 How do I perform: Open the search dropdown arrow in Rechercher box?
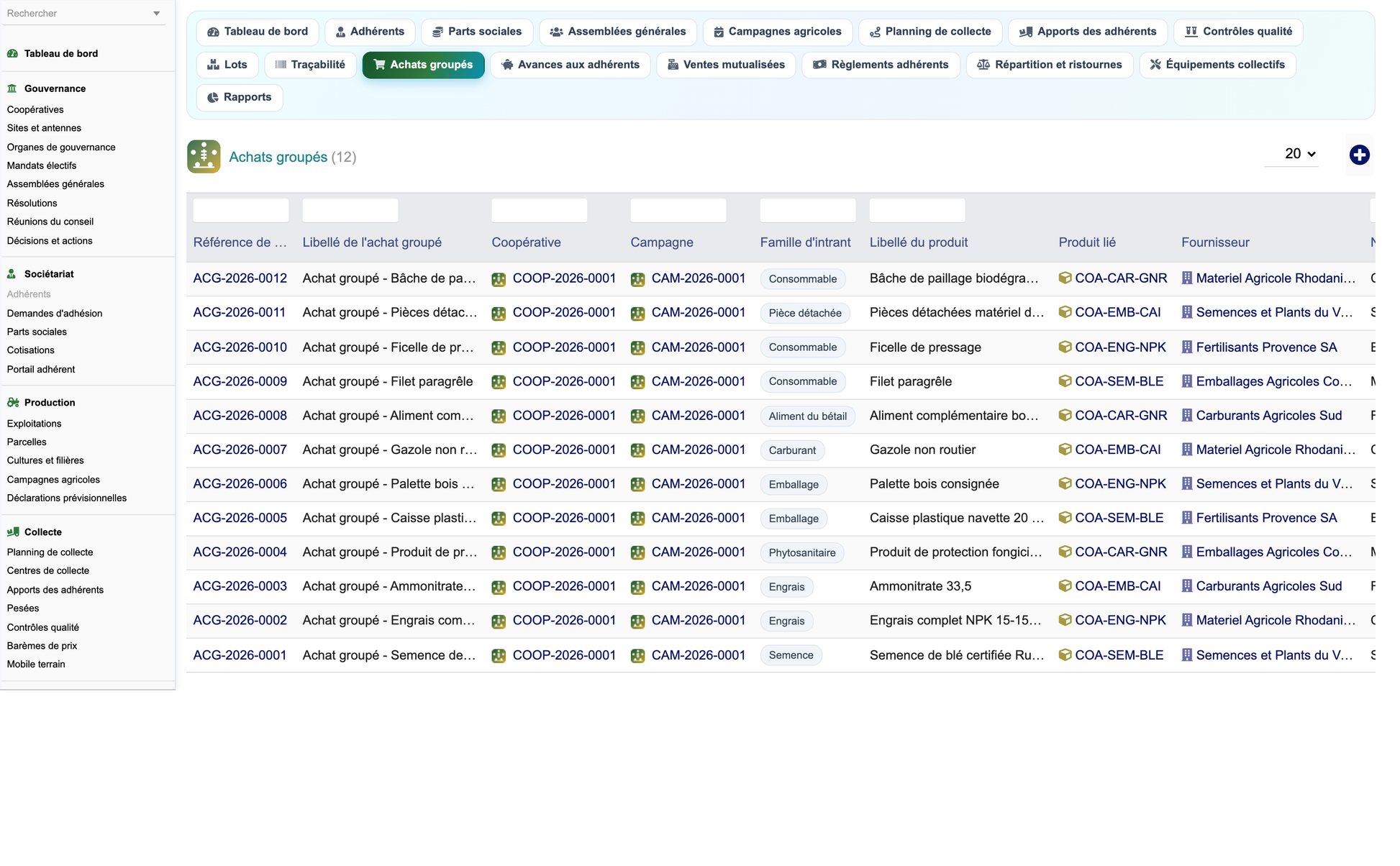coord(156,14)
